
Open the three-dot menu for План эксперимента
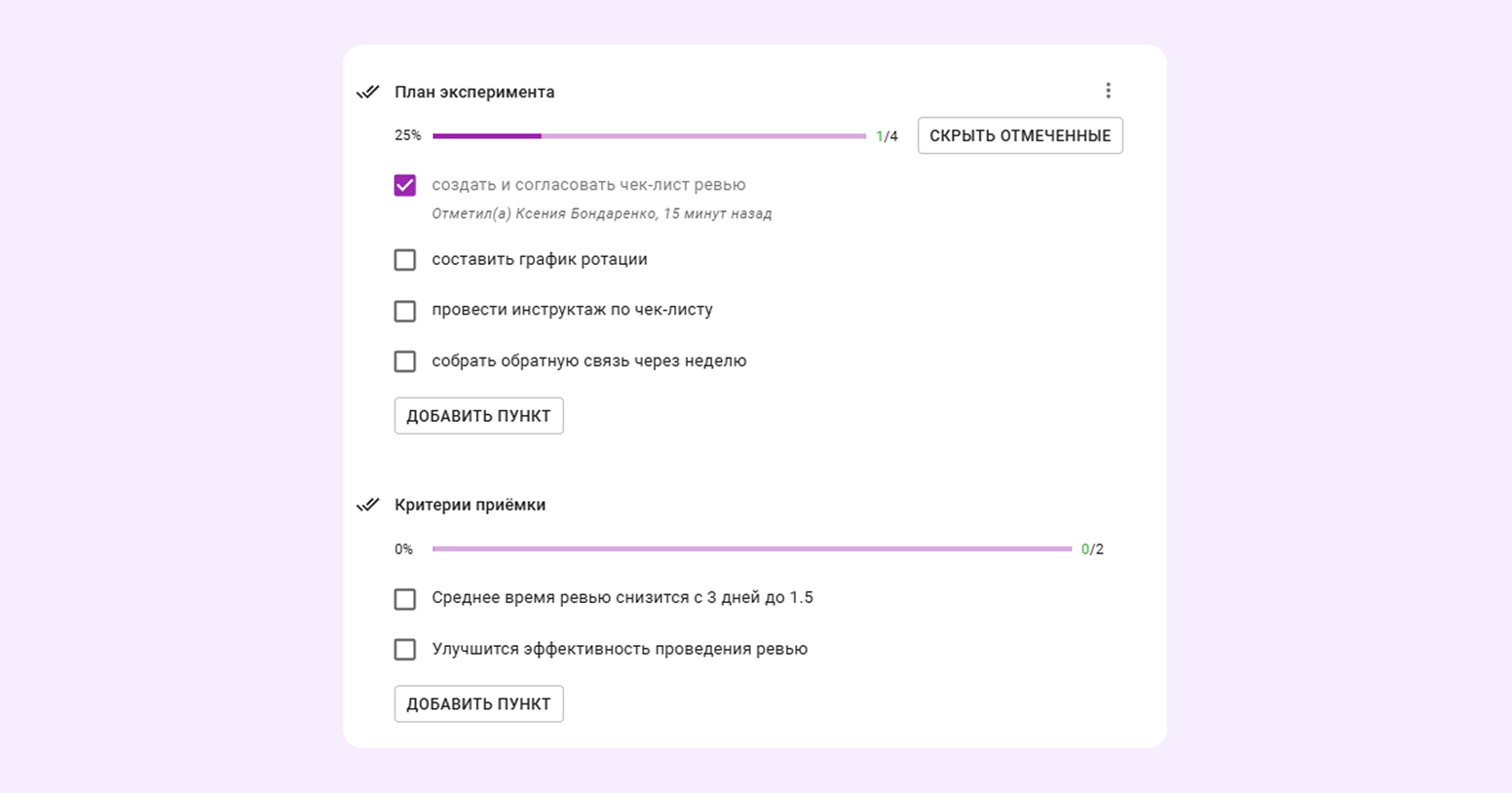[1108, 91]
